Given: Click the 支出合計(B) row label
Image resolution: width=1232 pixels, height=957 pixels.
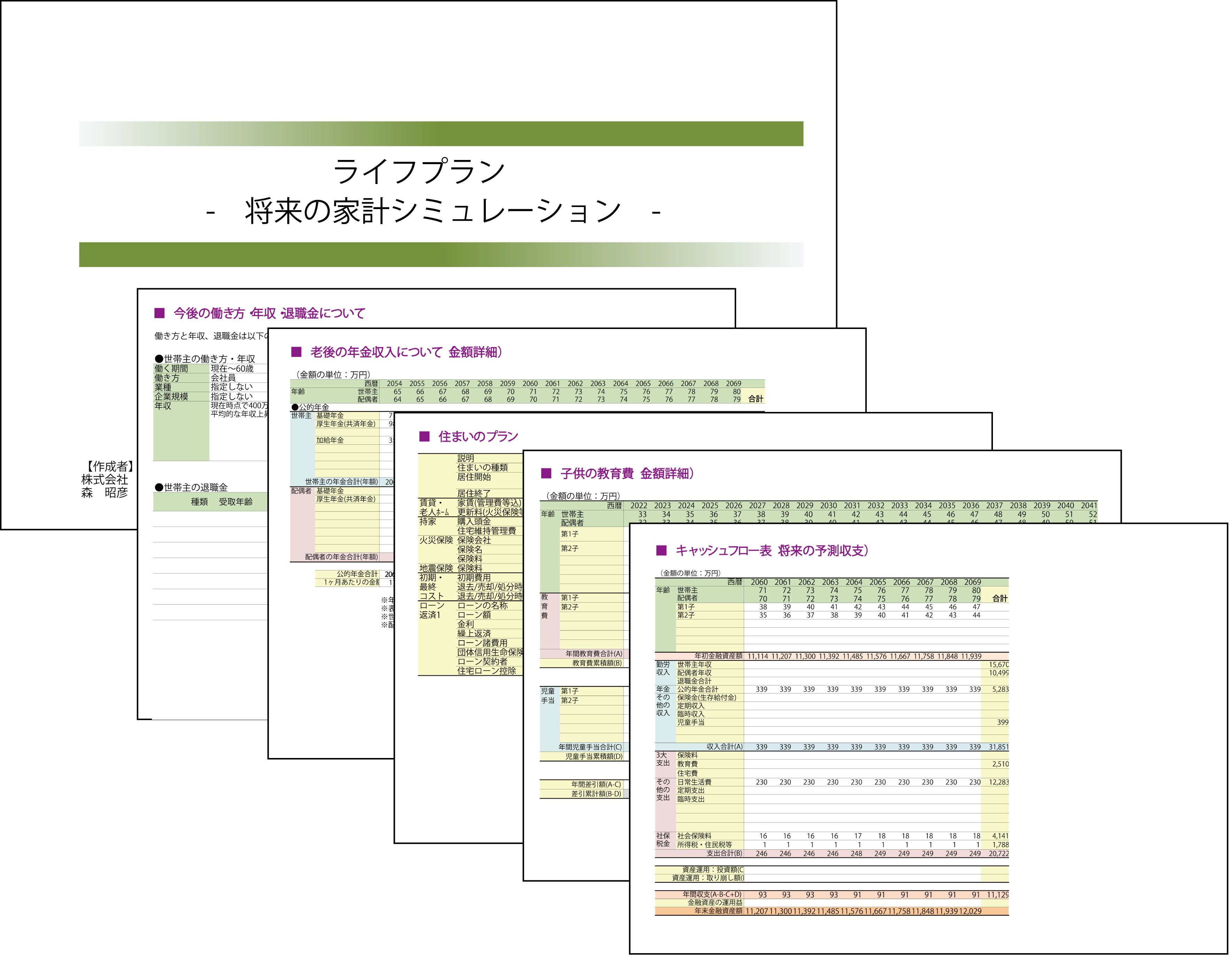Looking at the screenshot, I should click(x=724, y=853).
